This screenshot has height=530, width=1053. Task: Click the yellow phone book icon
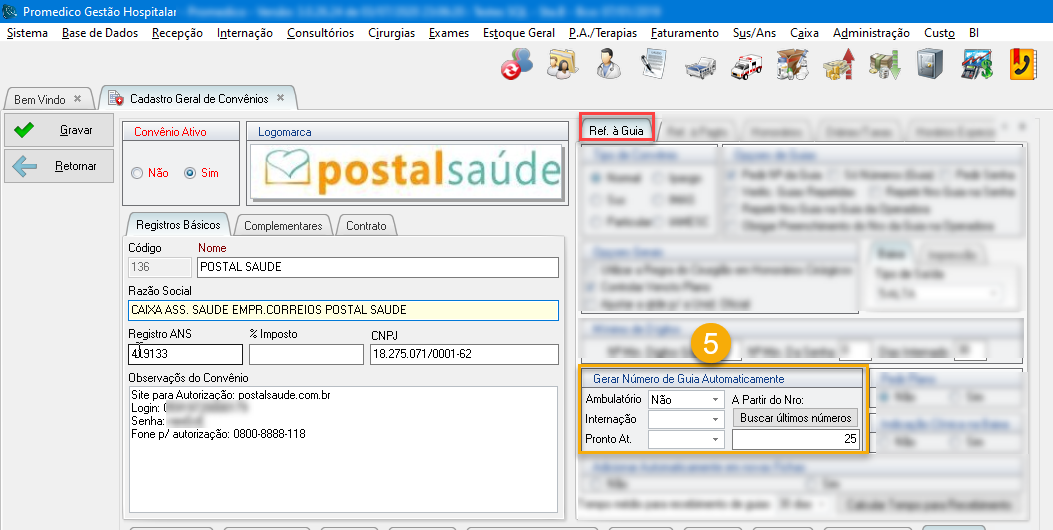pyautogui.click(x=1022, y=65)
